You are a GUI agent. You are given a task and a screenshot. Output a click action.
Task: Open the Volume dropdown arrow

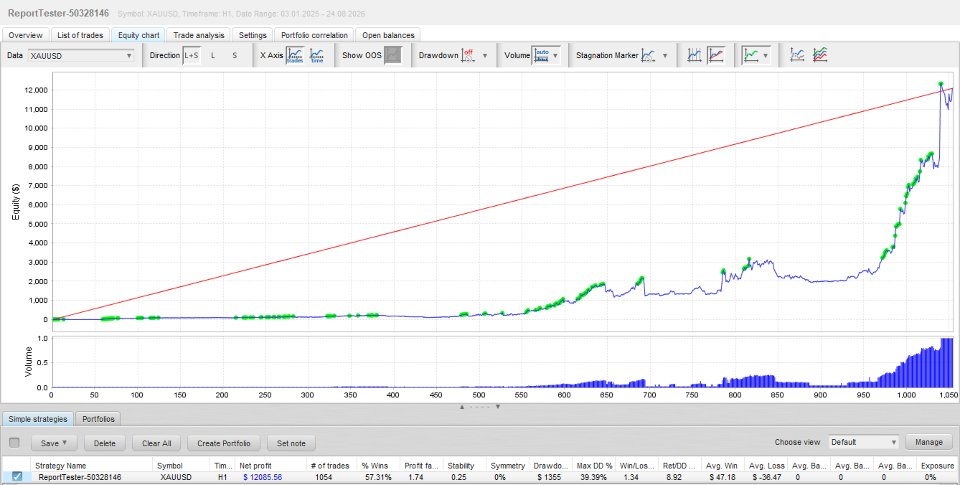[x=555, y=56]
